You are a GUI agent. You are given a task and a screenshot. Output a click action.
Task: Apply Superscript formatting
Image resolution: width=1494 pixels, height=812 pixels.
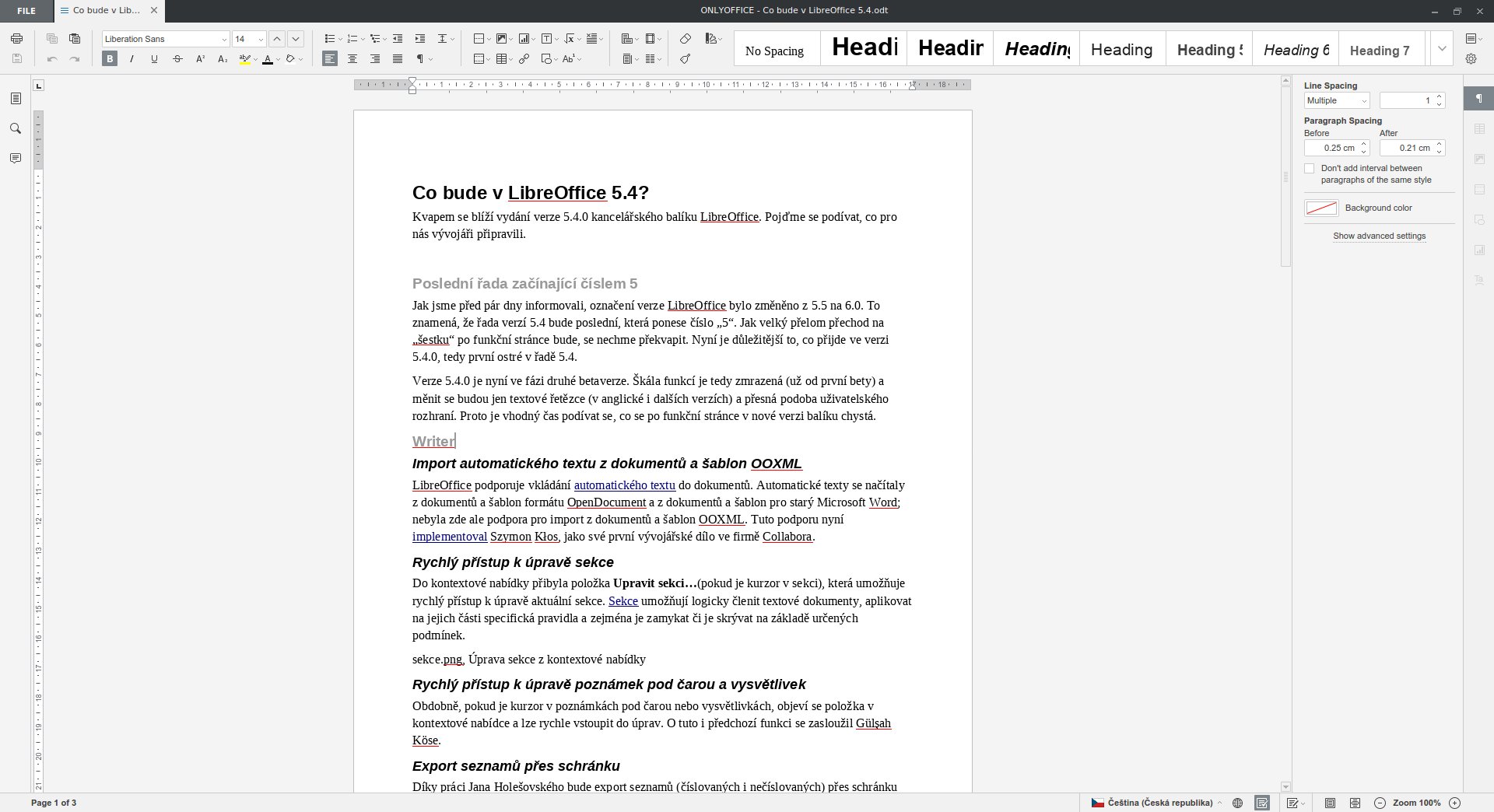tap(200, 59)
